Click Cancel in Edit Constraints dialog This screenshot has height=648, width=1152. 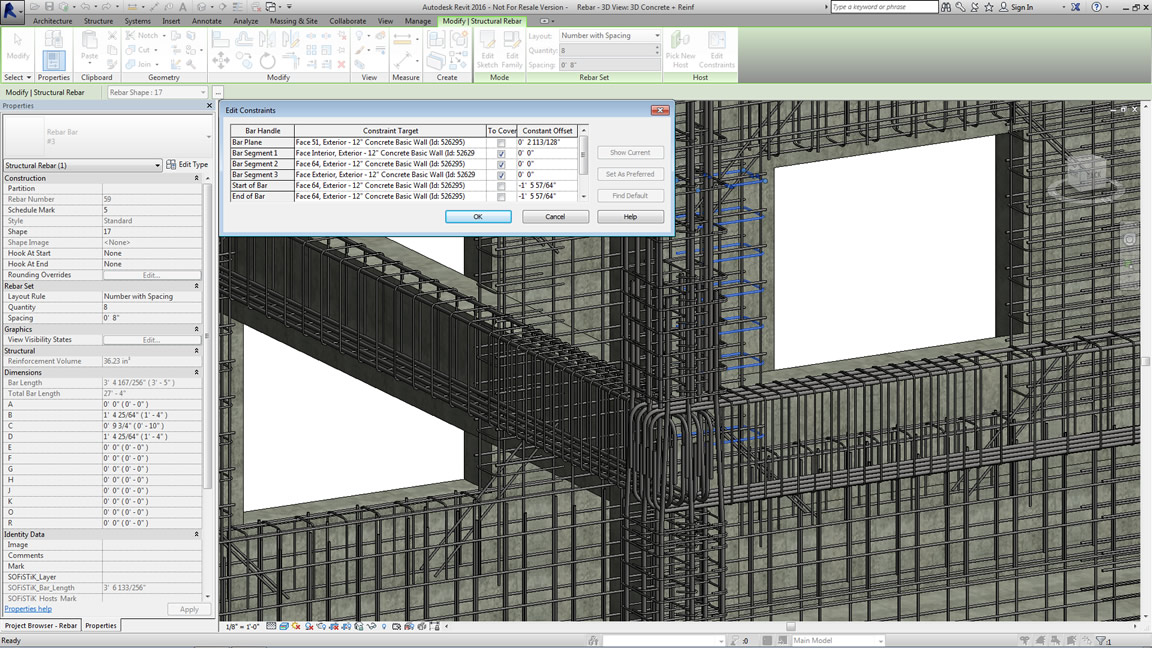(x=555, y=217)
